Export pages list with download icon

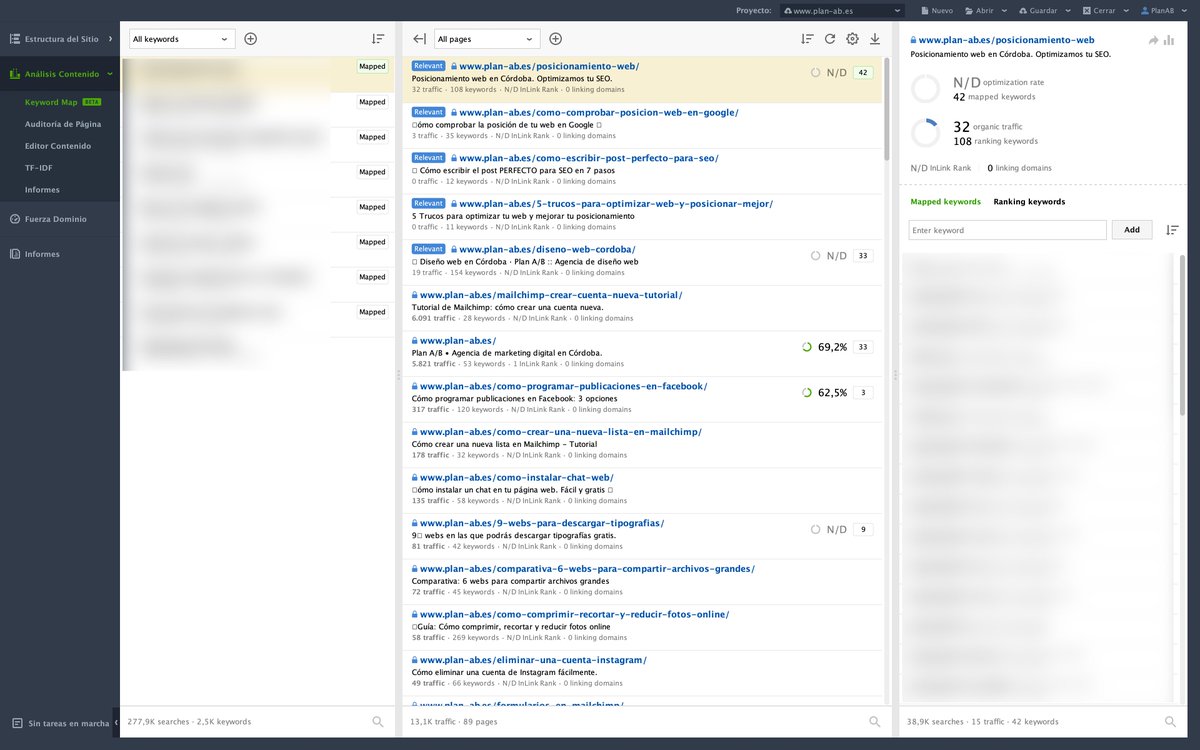click(875, 39)
